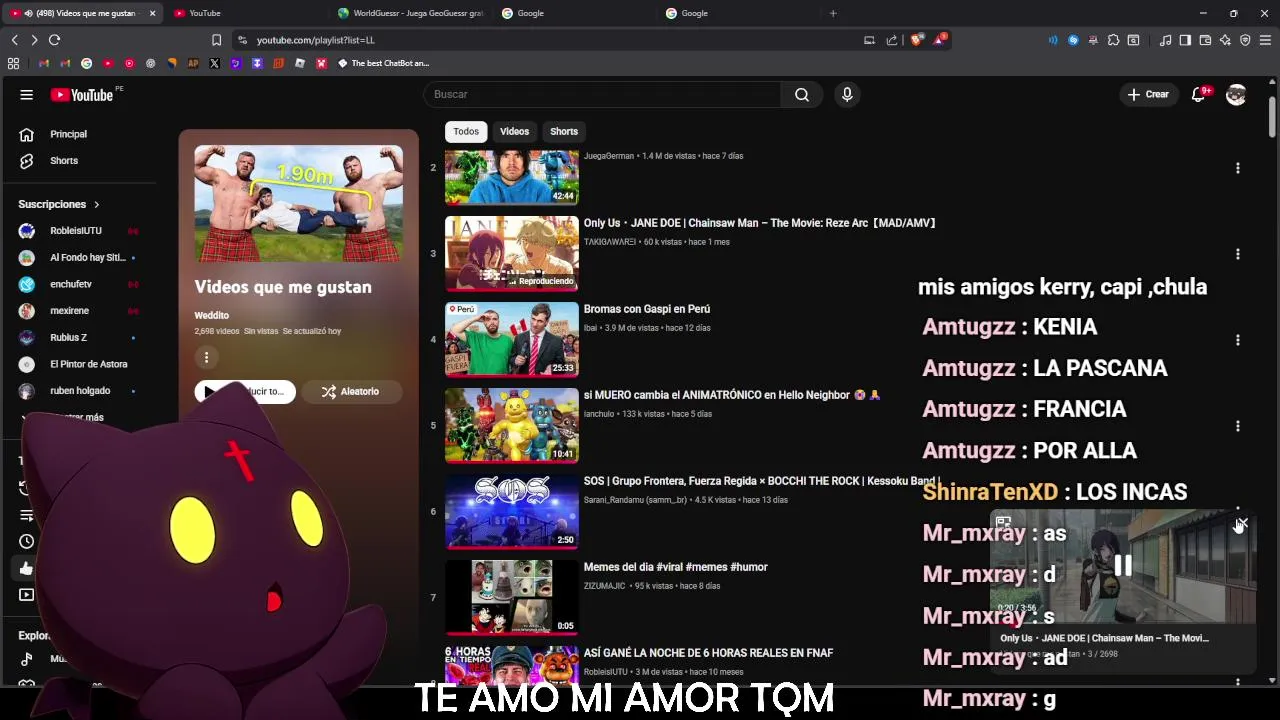Close the mini player

tap(1242, 523)
